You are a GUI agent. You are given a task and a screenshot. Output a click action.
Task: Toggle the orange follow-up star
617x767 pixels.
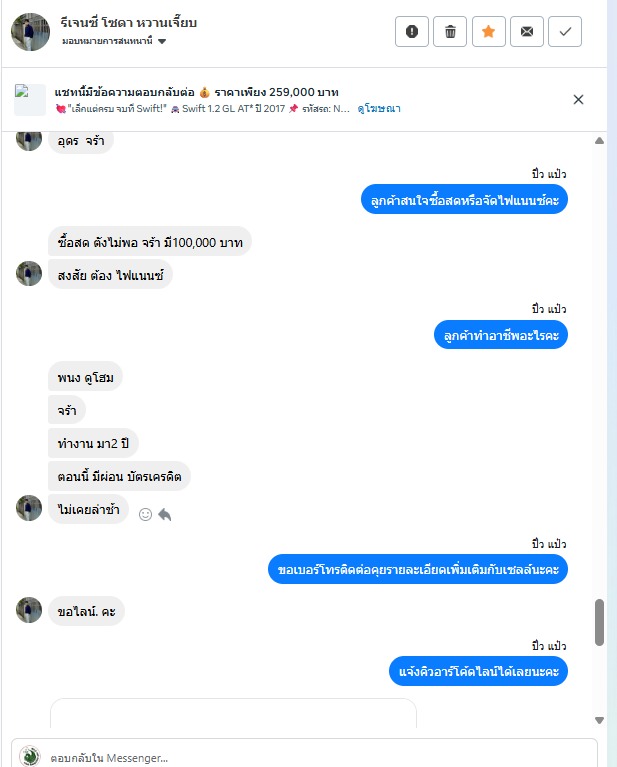pos(488,32)
